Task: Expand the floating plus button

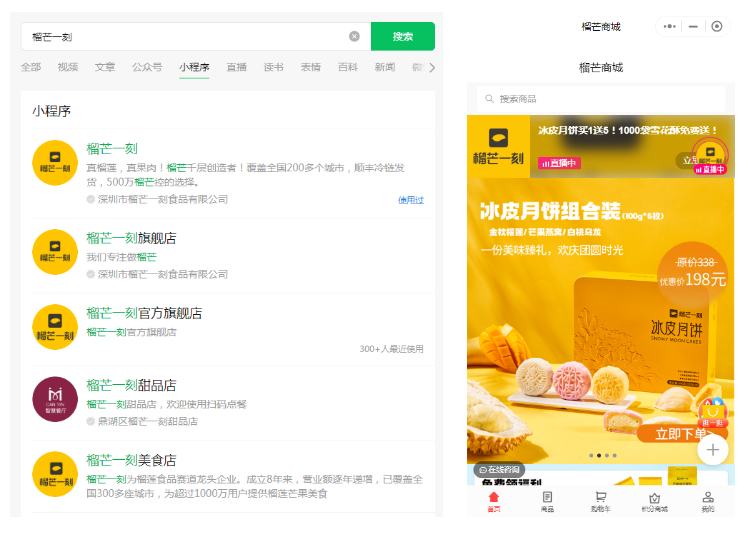Action: [712, 450]
